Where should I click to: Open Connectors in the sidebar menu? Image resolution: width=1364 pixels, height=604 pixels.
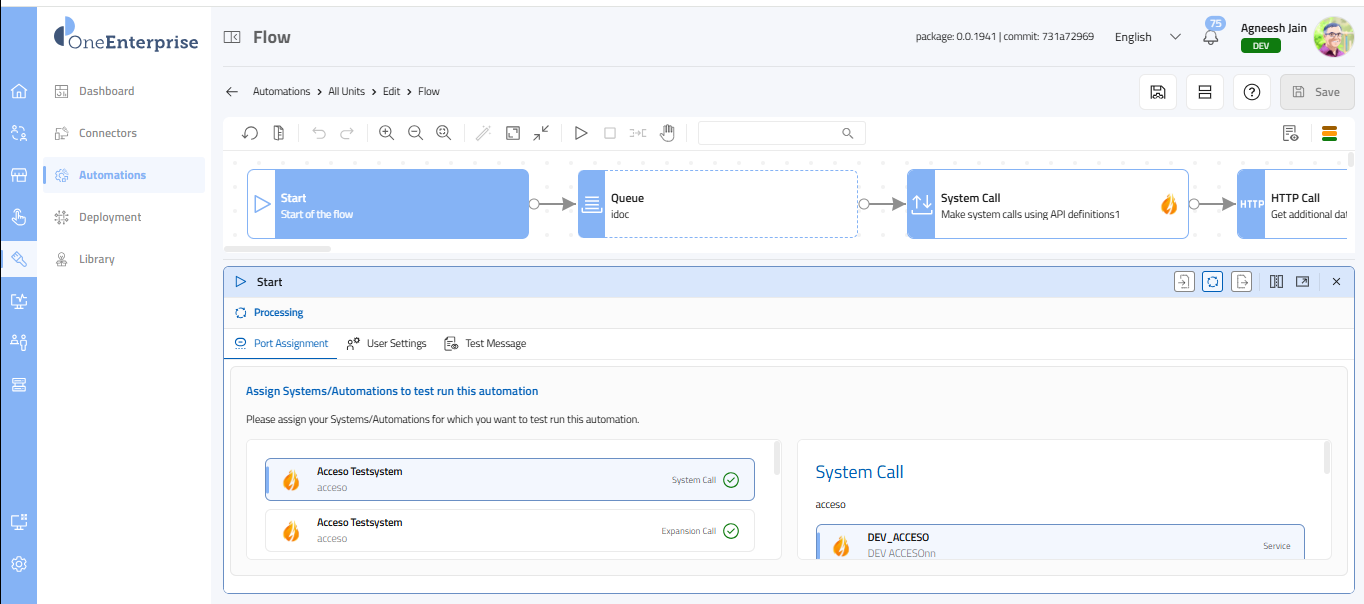pos(108,133)
